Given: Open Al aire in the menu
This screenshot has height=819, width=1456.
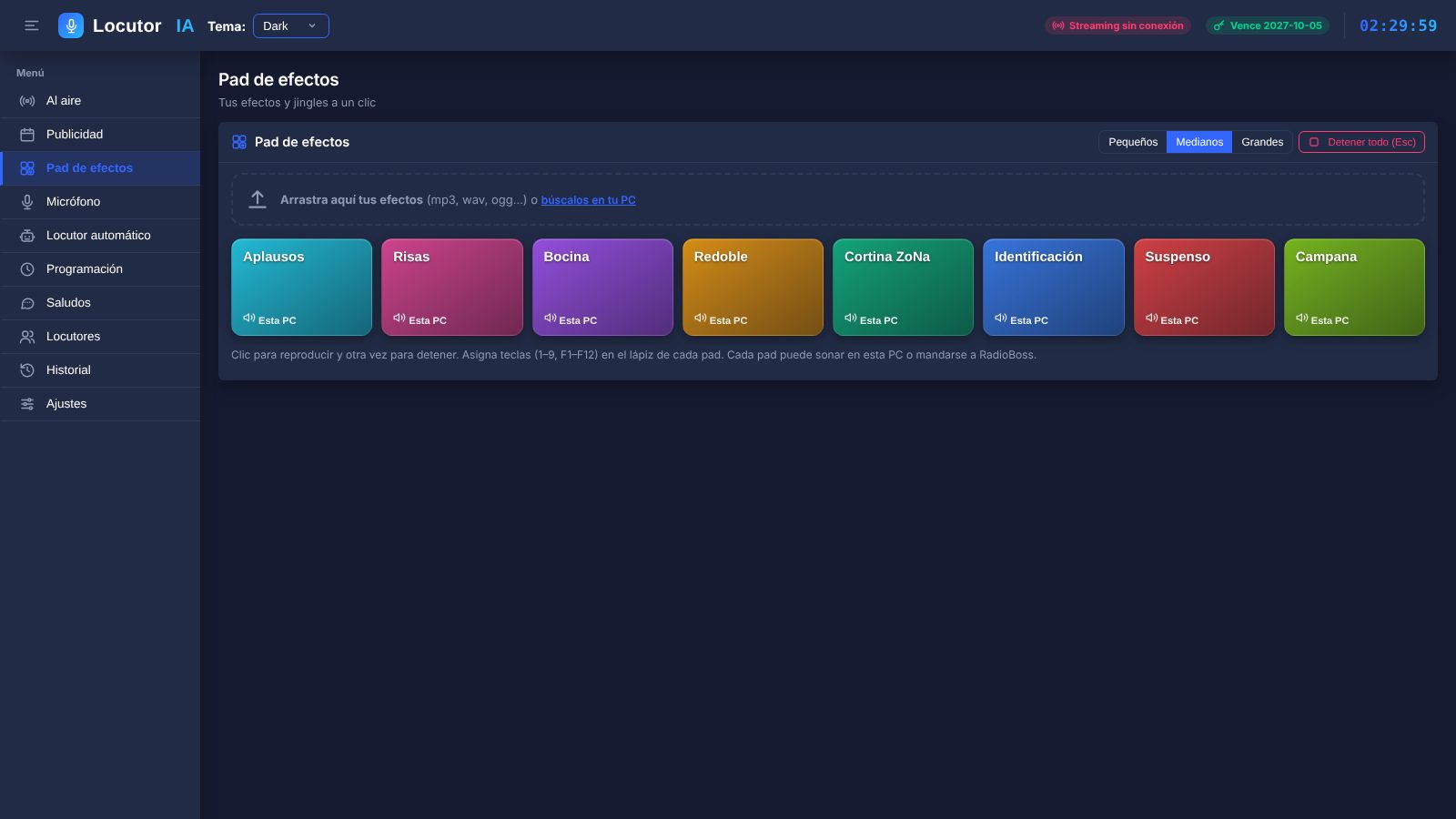Looking at the screenshot, I should [100, 101].
